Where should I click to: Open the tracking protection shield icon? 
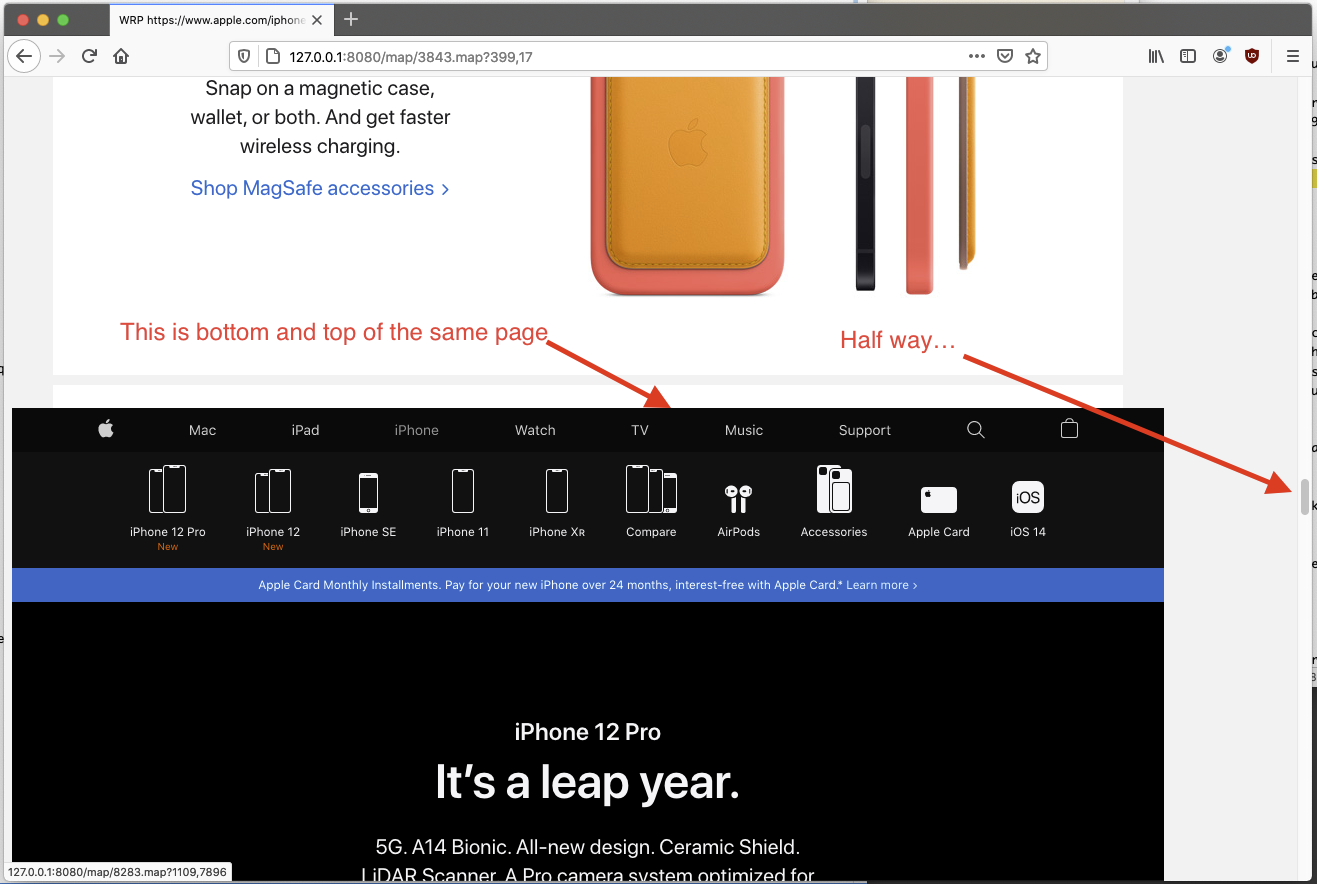[x=244, y=57]
